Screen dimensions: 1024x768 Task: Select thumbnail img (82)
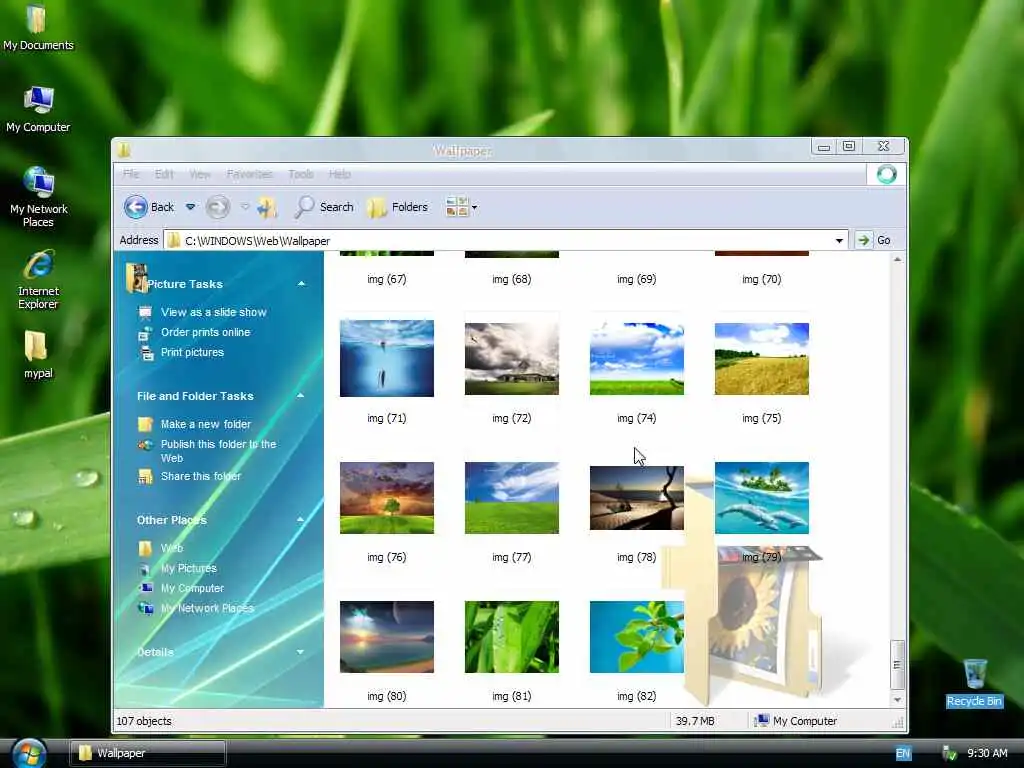(637, 637)
